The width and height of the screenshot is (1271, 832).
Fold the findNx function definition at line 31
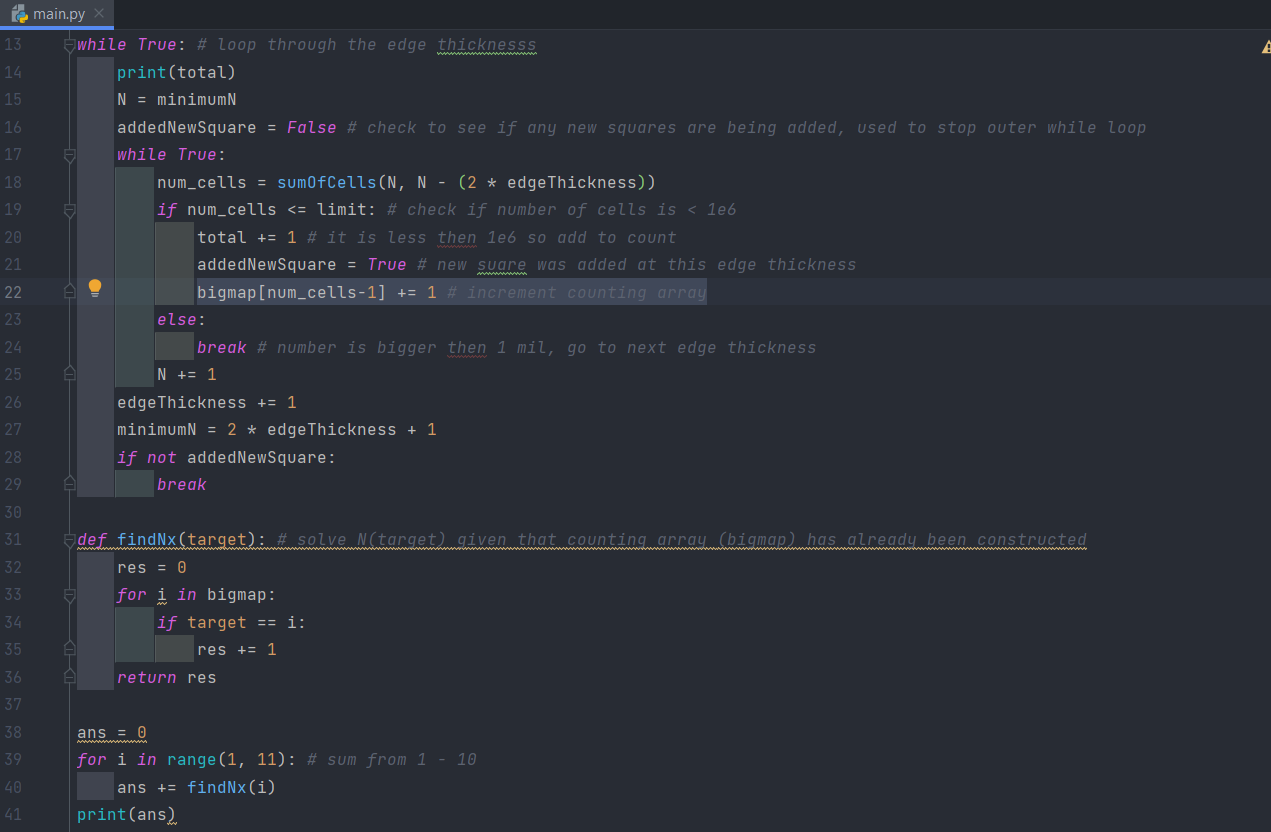69,540
